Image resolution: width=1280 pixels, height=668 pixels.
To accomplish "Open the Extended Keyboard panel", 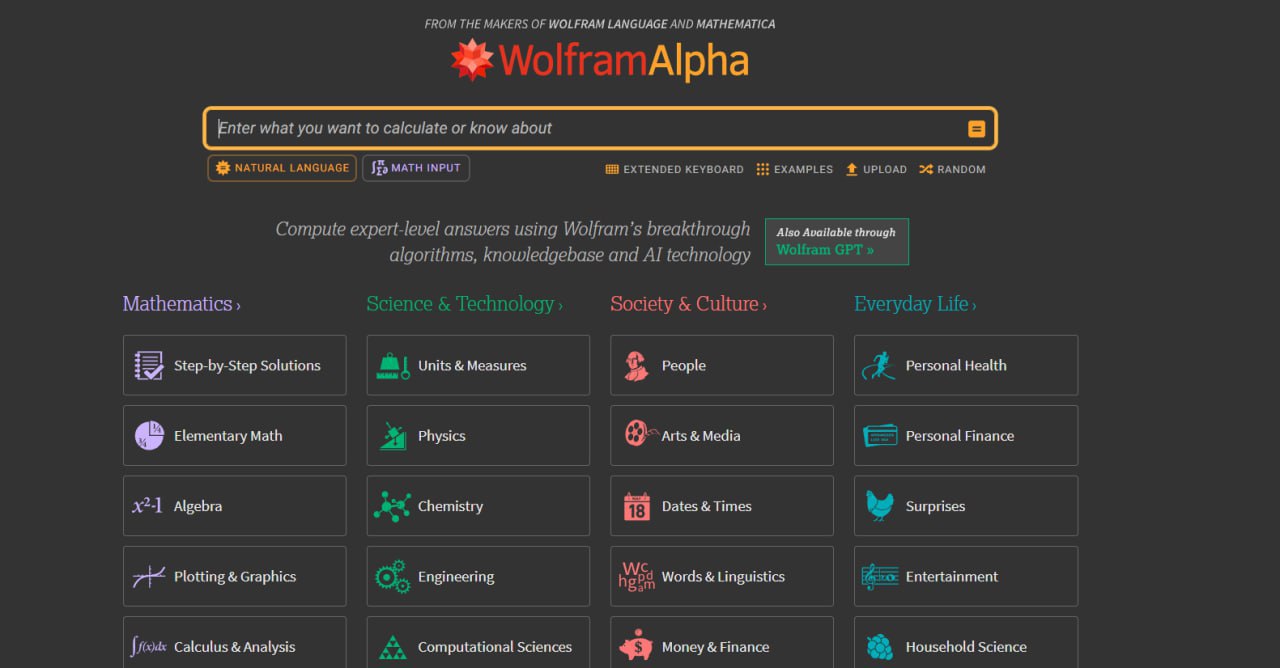I will click(x=674, y=170).
